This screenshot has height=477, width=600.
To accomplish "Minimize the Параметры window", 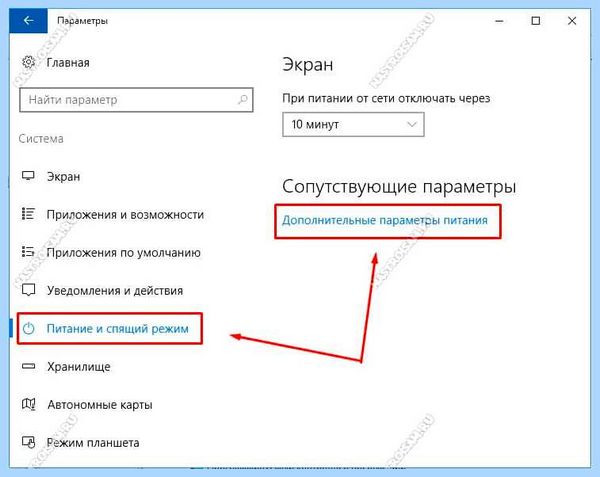I will [499, 21].
